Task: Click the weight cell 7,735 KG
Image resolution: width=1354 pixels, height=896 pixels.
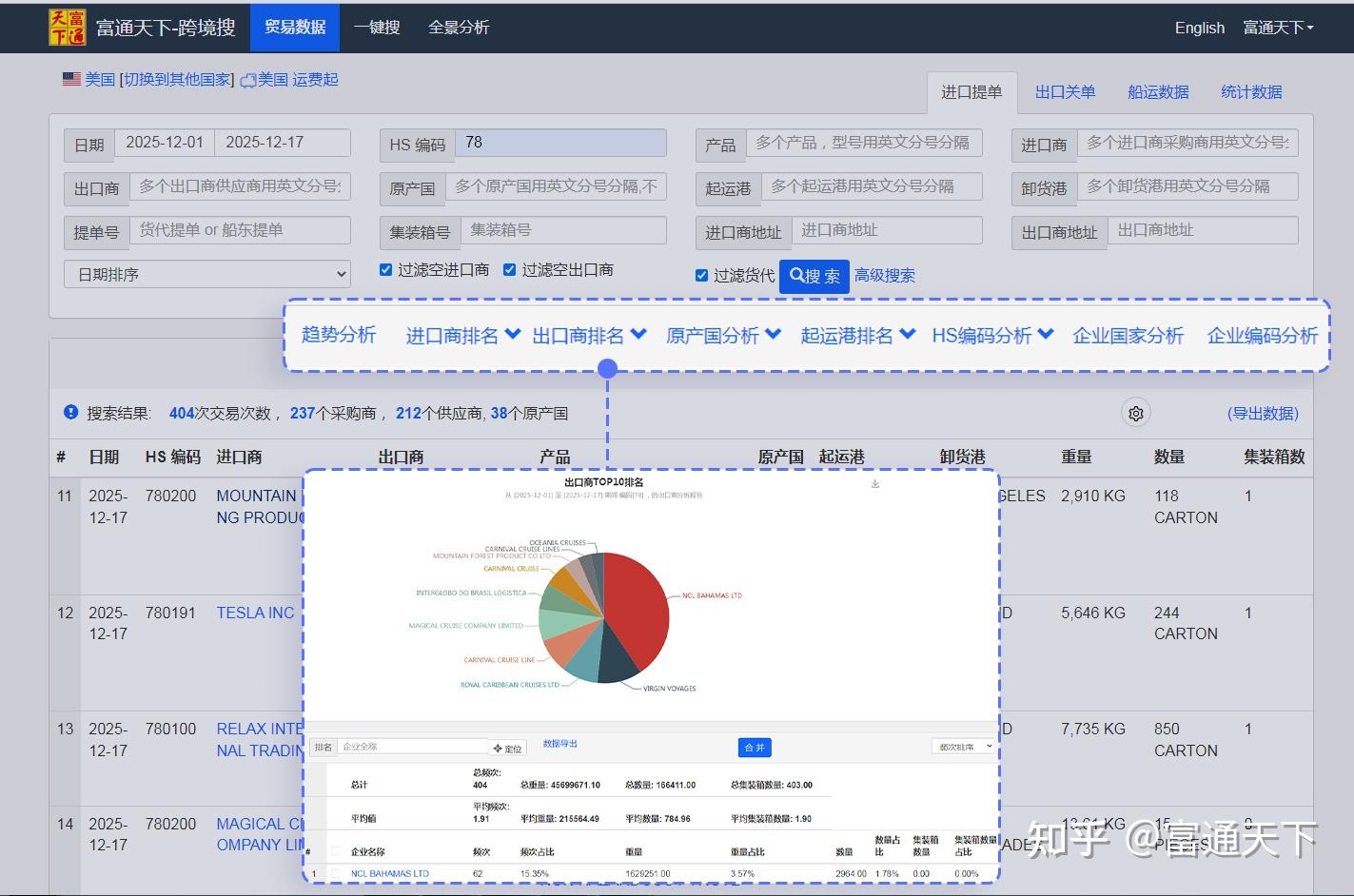Action: [1093, 729]
